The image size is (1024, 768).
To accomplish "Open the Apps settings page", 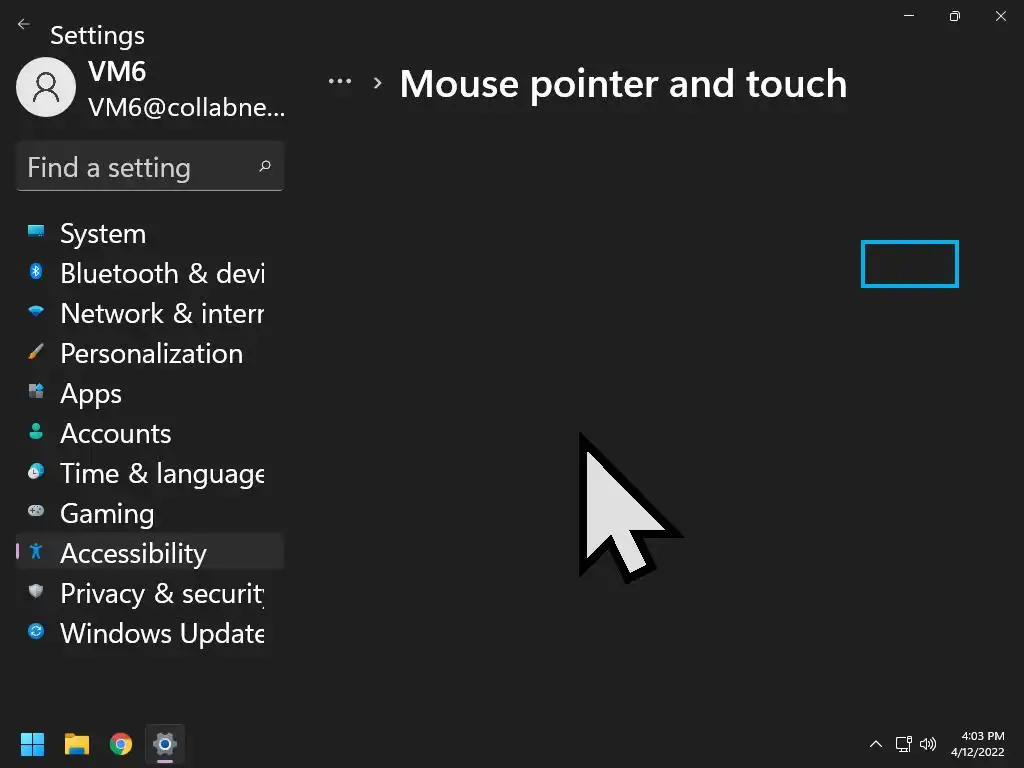I will pyautogui.click(x=90, y=394).
